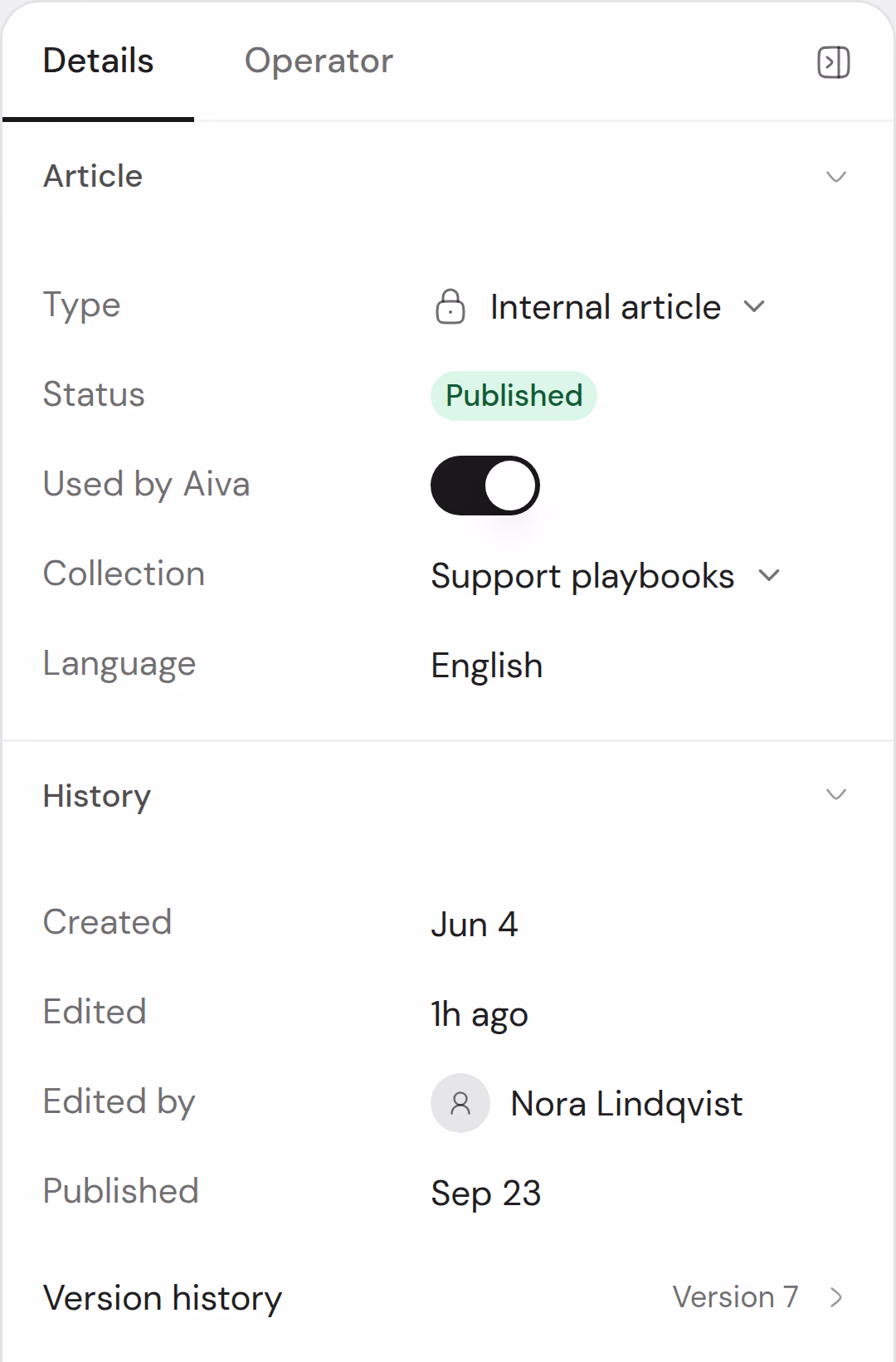Click the Sep 23 published date
The image size is (896, 1362).
point(486,1194)
